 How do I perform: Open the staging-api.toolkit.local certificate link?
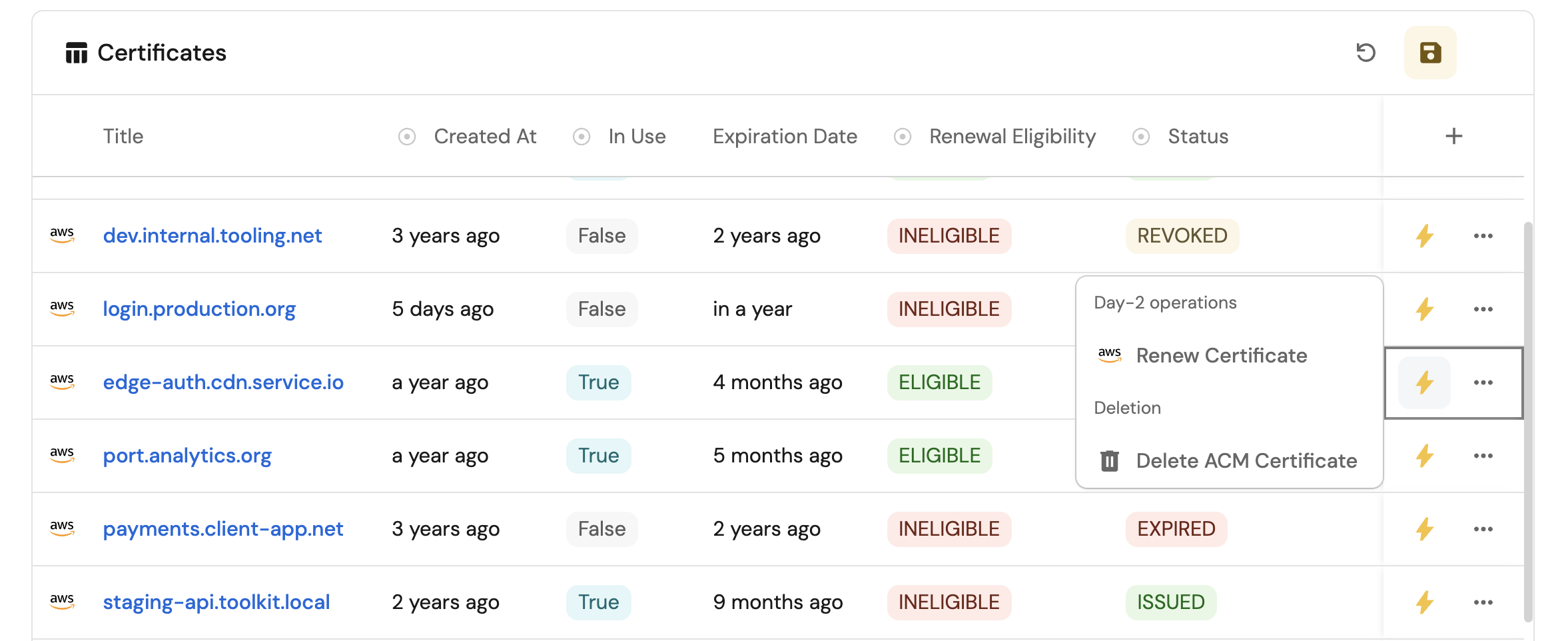[216, 602]
